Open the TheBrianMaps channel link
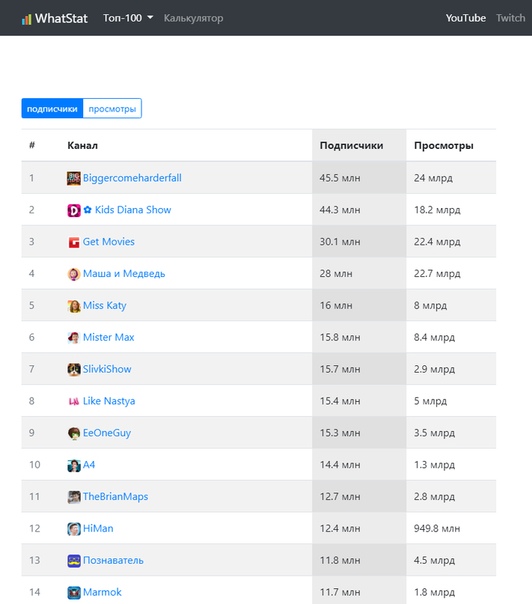Viewport: 532px width, 604px height. (115, 497)
